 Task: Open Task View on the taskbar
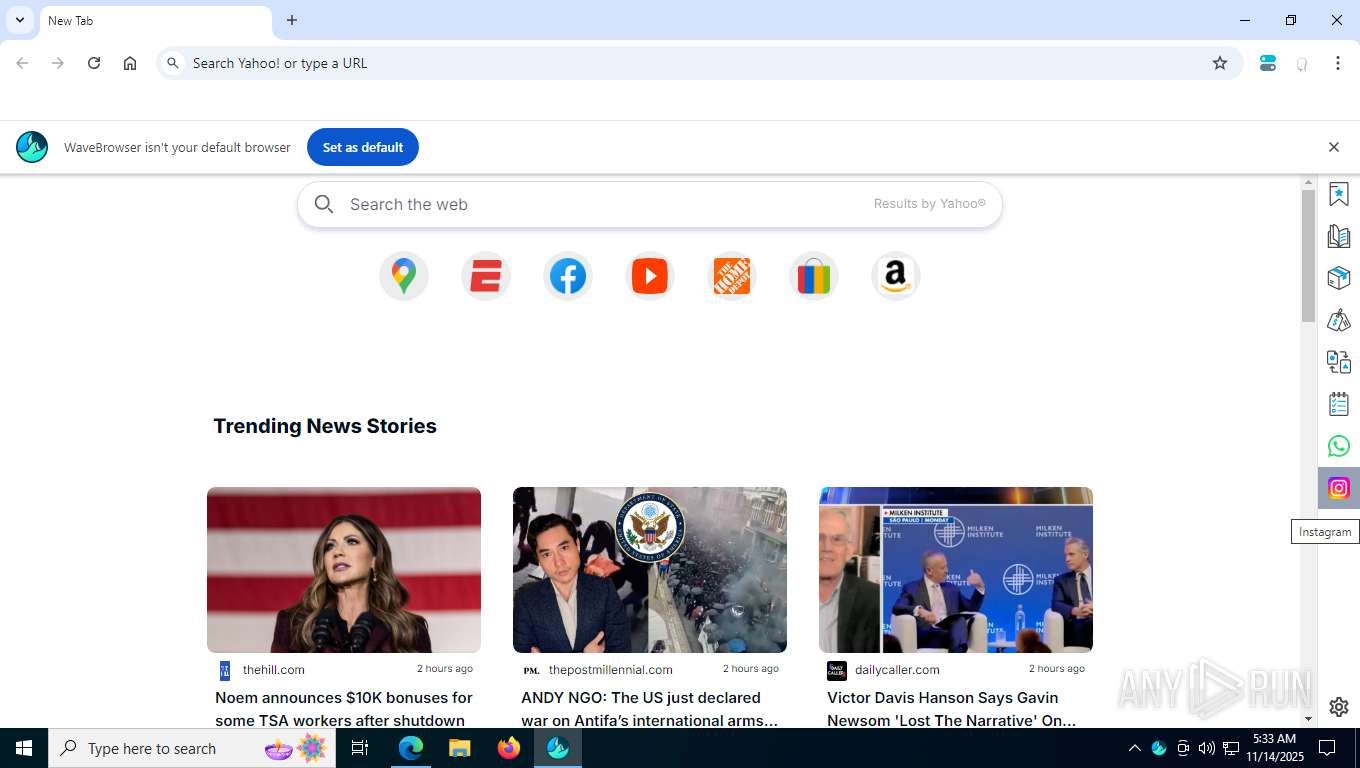click(360, 748)
